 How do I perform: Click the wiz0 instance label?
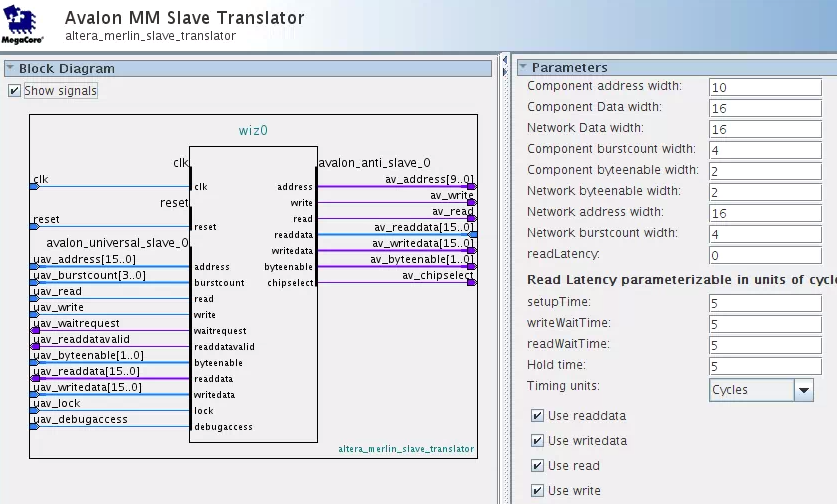253,130
